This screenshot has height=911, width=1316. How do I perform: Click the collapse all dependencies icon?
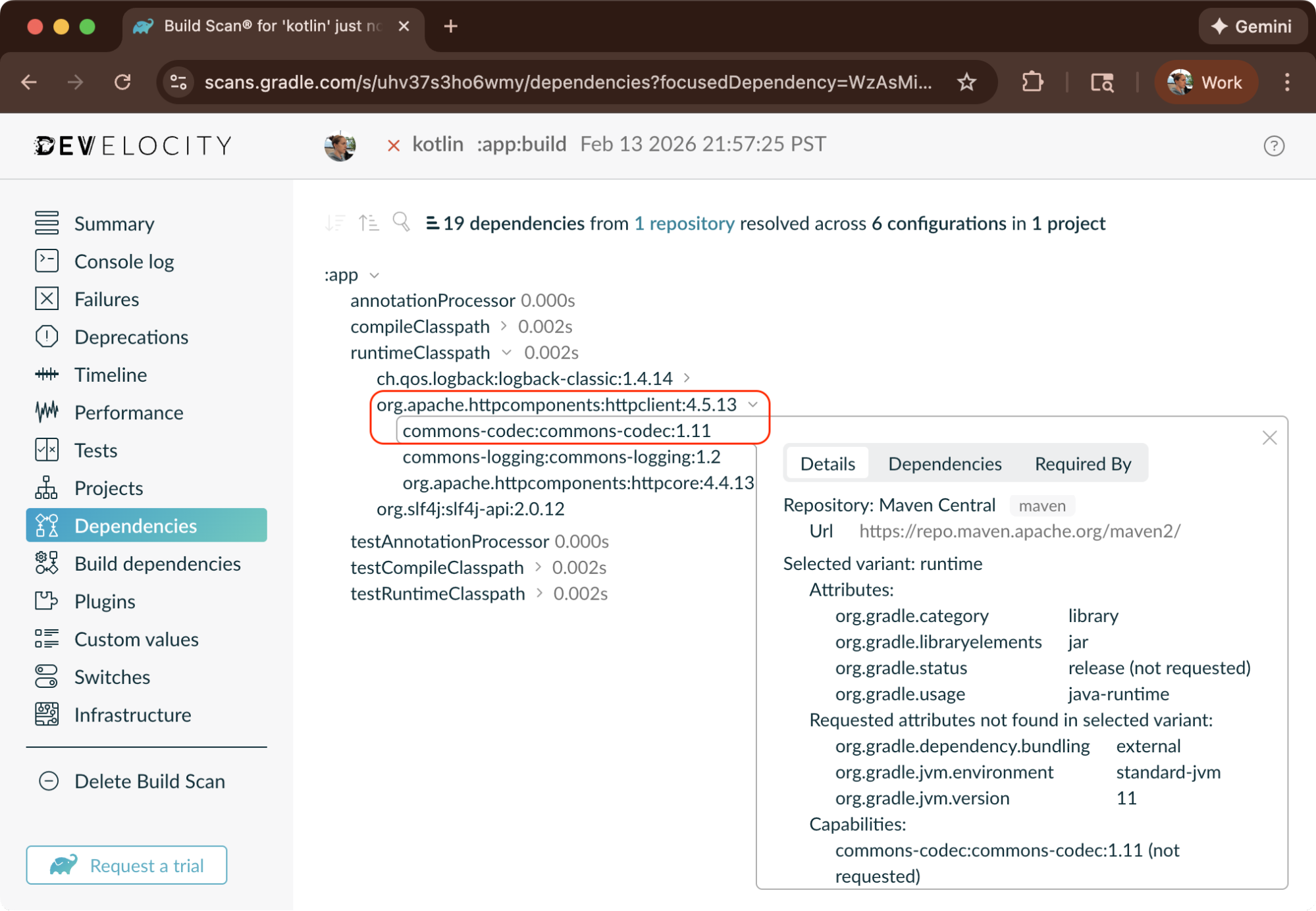point(368,222)
